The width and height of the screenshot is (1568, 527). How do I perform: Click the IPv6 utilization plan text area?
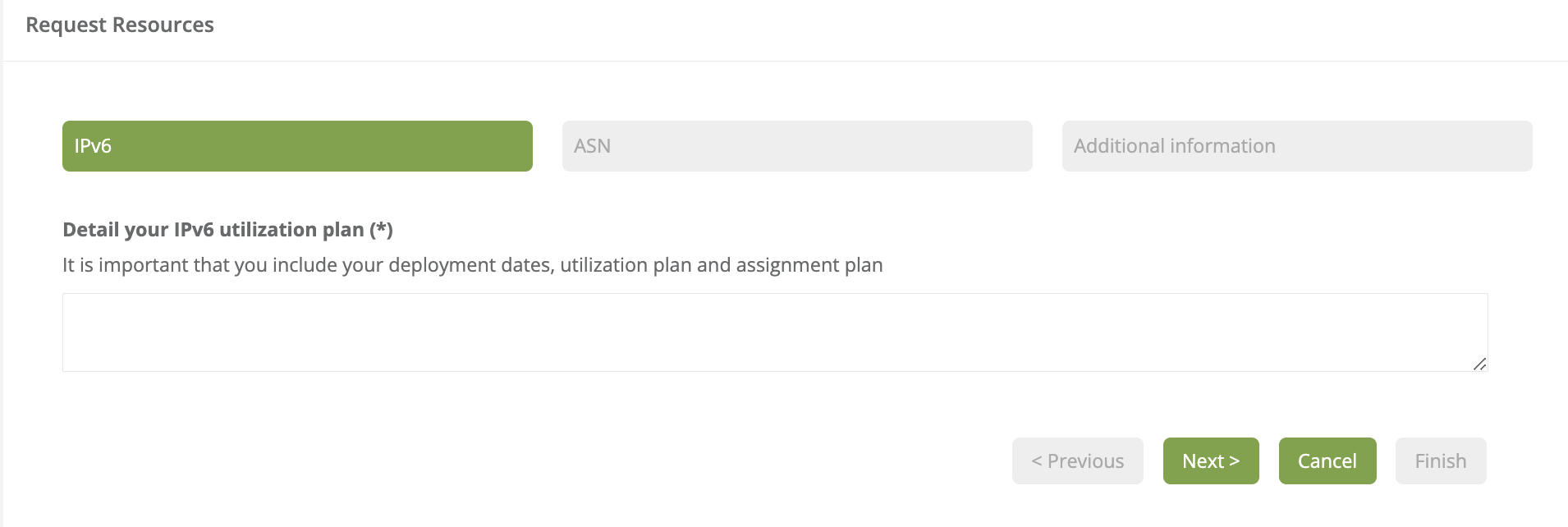[x=774, y=332]
